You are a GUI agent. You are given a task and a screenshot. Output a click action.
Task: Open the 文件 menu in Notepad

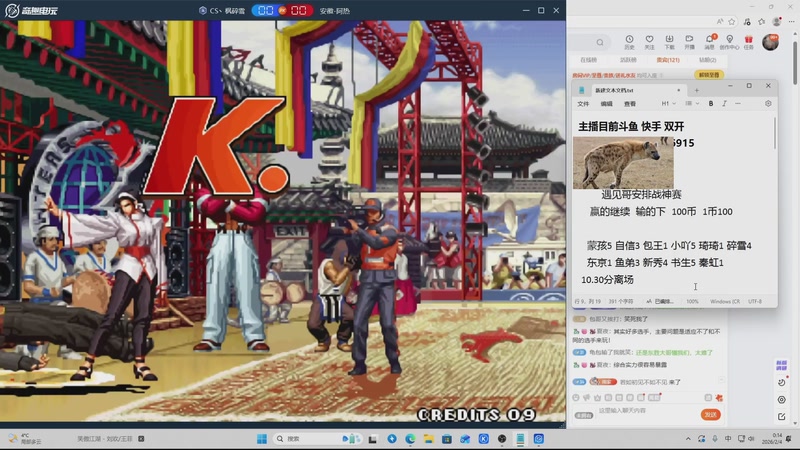coord(583,104)
